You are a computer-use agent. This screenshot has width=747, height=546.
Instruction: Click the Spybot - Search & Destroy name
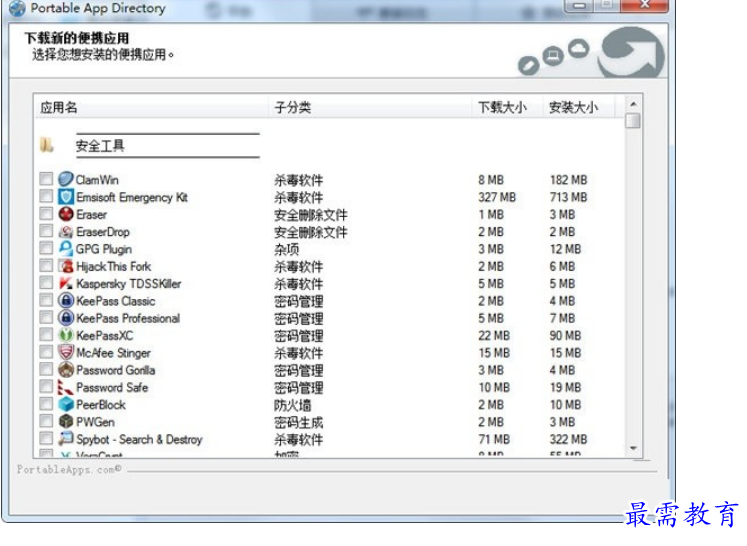coord(139,439)
